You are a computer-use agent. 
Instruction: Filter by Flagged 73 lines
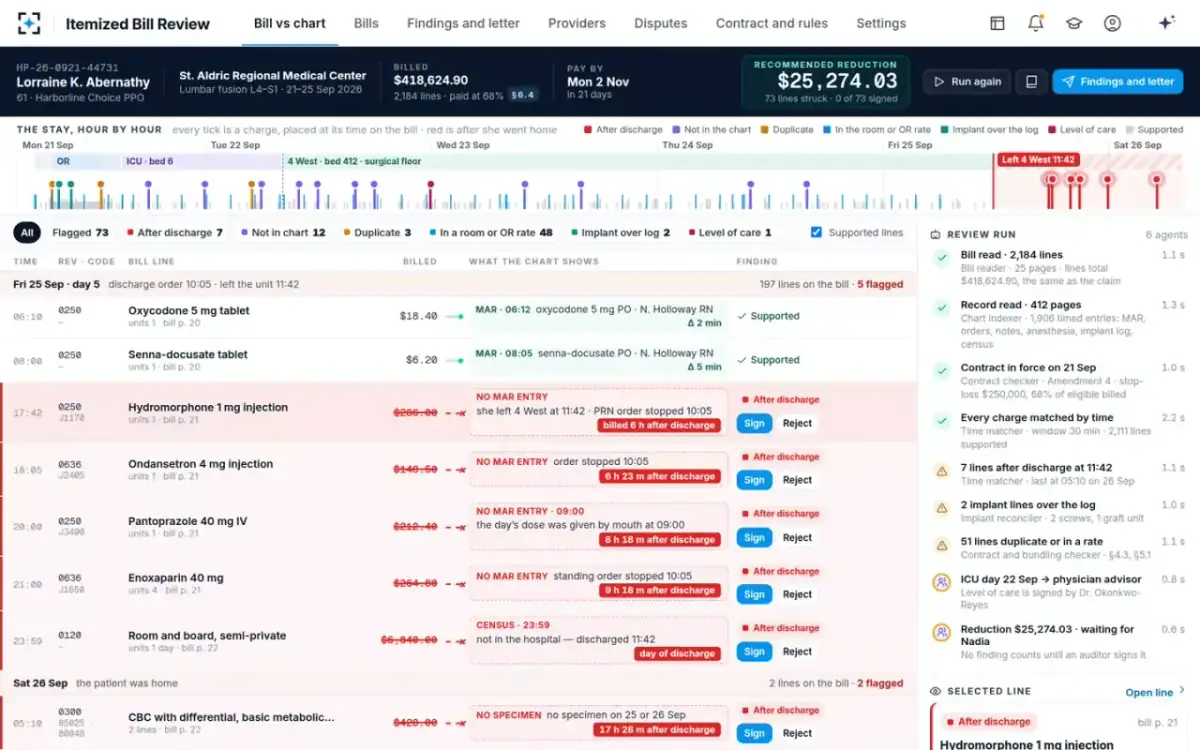pyautogui.click(x=80, y=233)
